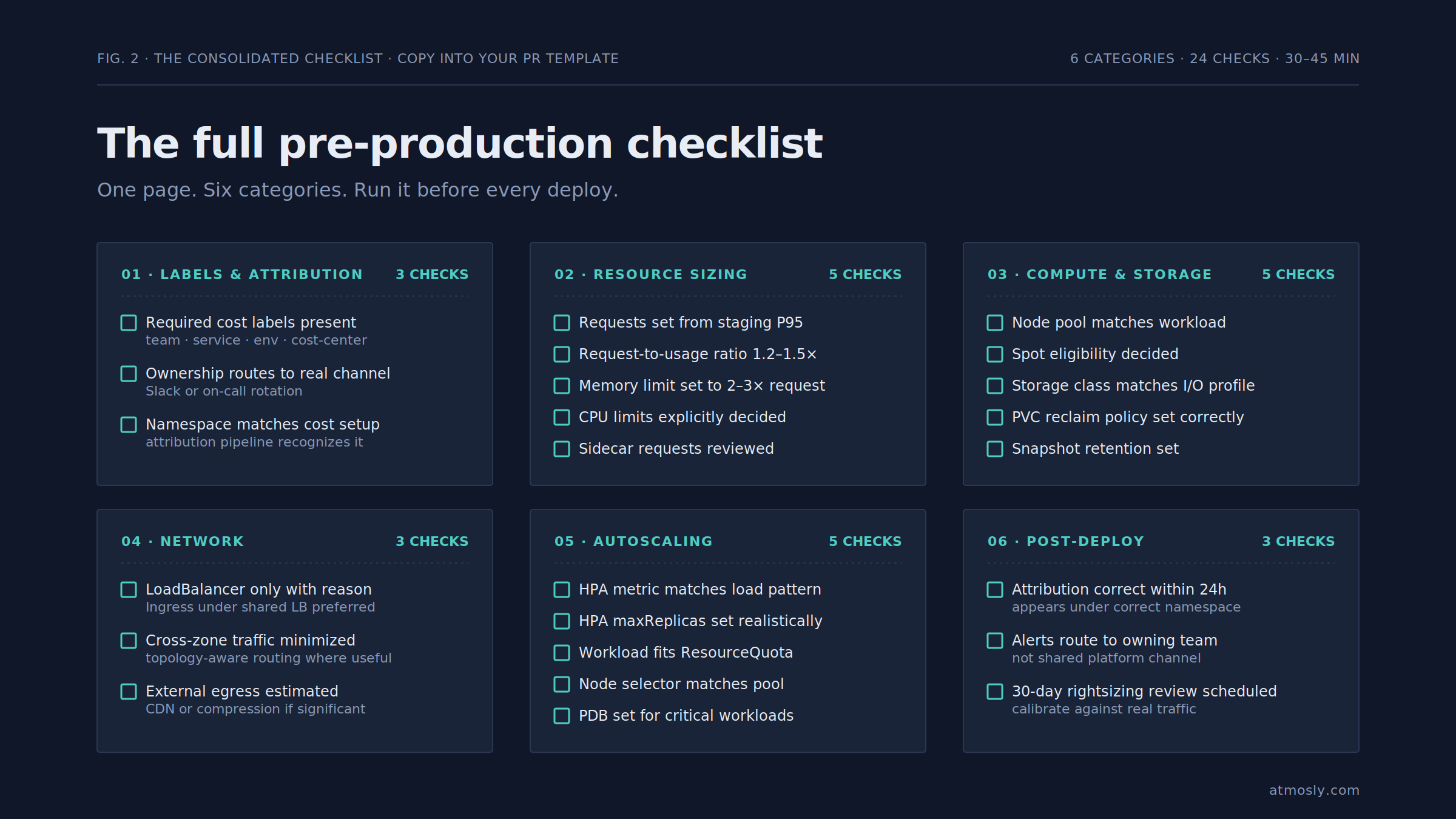The width and height of the screenshot is (1456, 819).
Task: Tick 'PVC reclaim policy set correctly' checkbox
Action: 995,417
